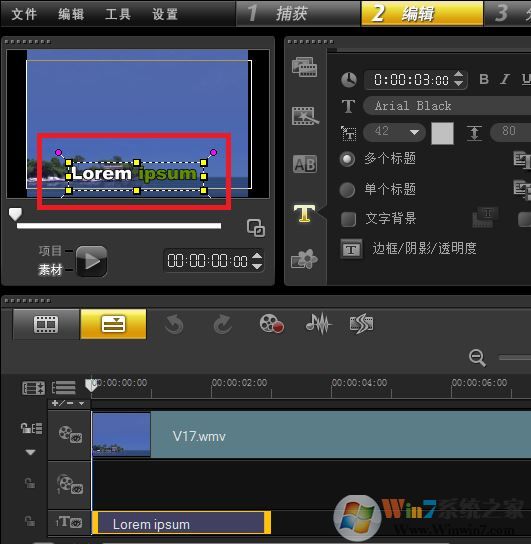The width and height of the screenshot is (531, 544).
Task: Open the Sound Mixer icon
Action: click(318, 323)
